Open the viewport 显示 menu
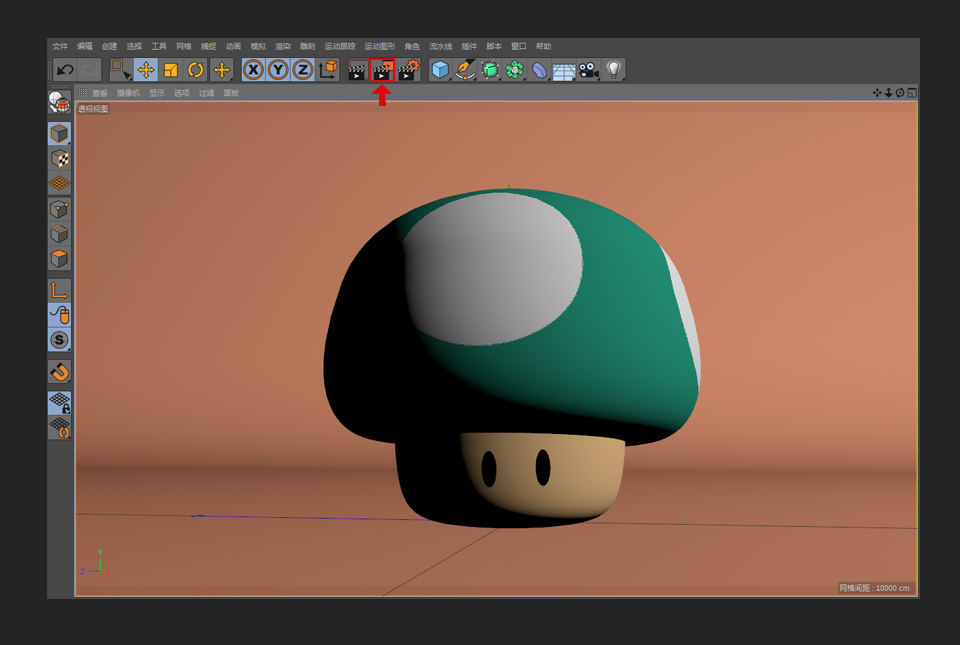960x645 pixels. [x=157, y=93]
